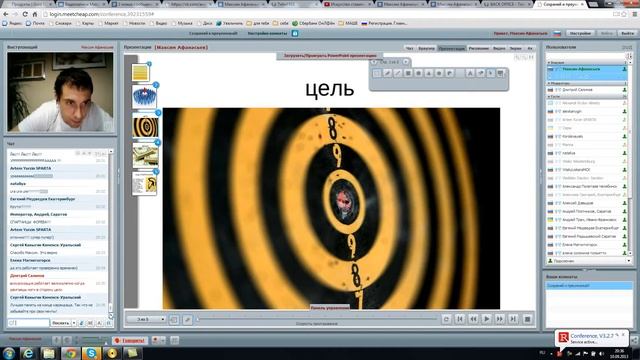Select the rectangular selection drawing tool
The image size is (640, 360).
point(377,73)
